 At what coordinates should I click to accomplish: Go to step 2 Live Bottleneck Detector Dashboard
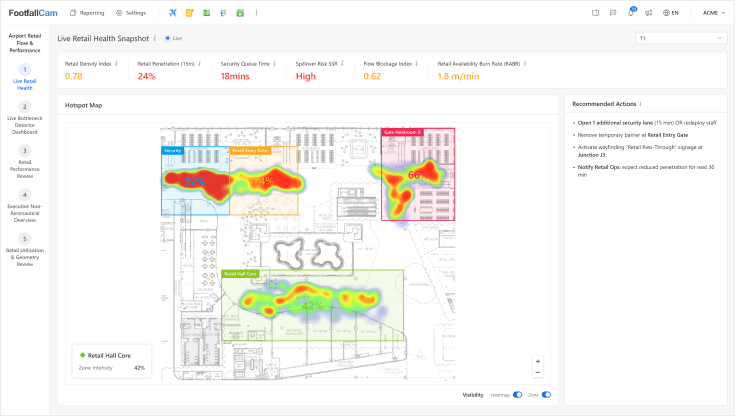pos(25,118)
